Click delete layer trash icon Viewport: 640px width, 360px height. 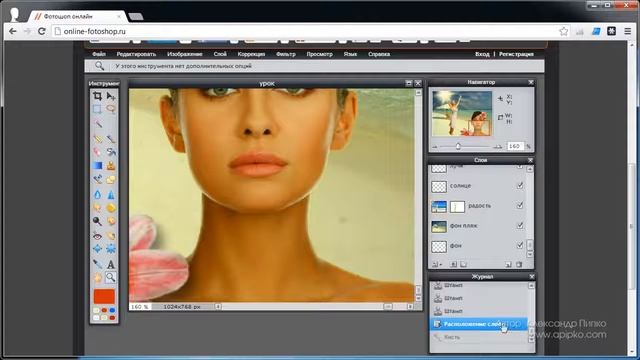(x=519, y=264)
